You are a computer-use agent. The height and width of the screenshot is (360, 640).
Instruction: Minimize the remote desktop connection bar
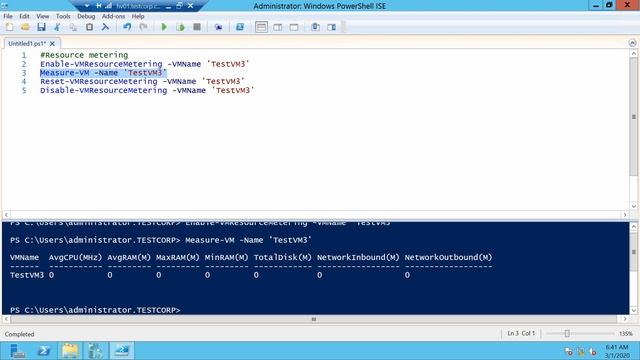pos(168,6)
